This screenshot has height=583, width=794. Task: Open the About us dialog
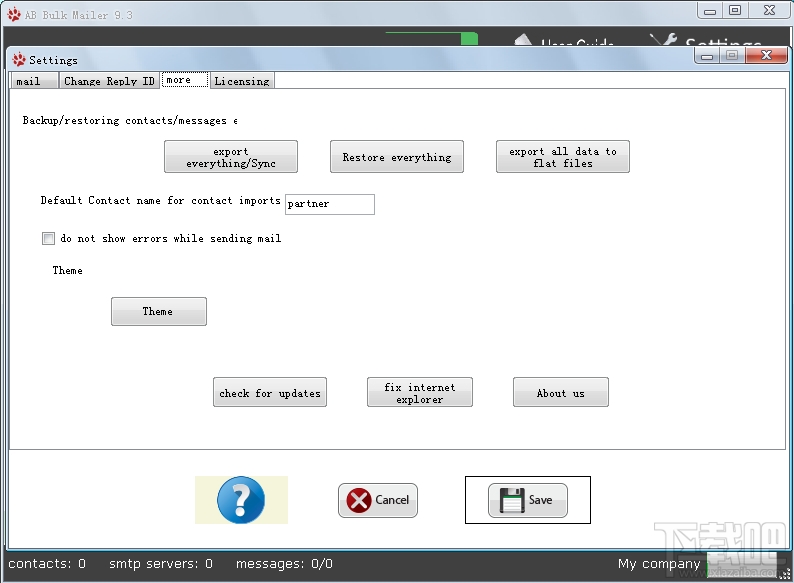point(561,393)
